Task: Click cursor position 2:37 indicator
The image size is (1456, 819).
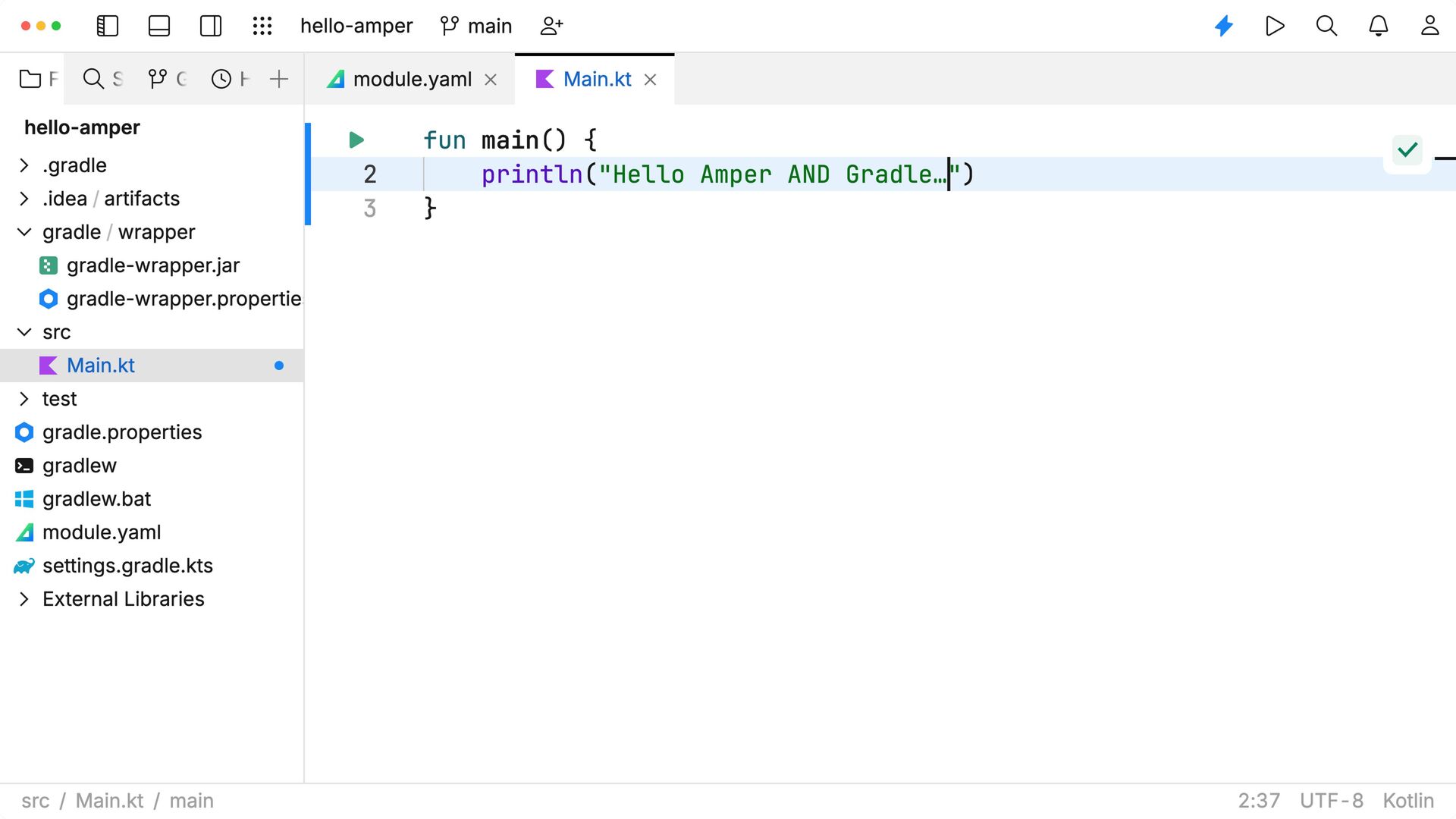Action: [1259, 801]
